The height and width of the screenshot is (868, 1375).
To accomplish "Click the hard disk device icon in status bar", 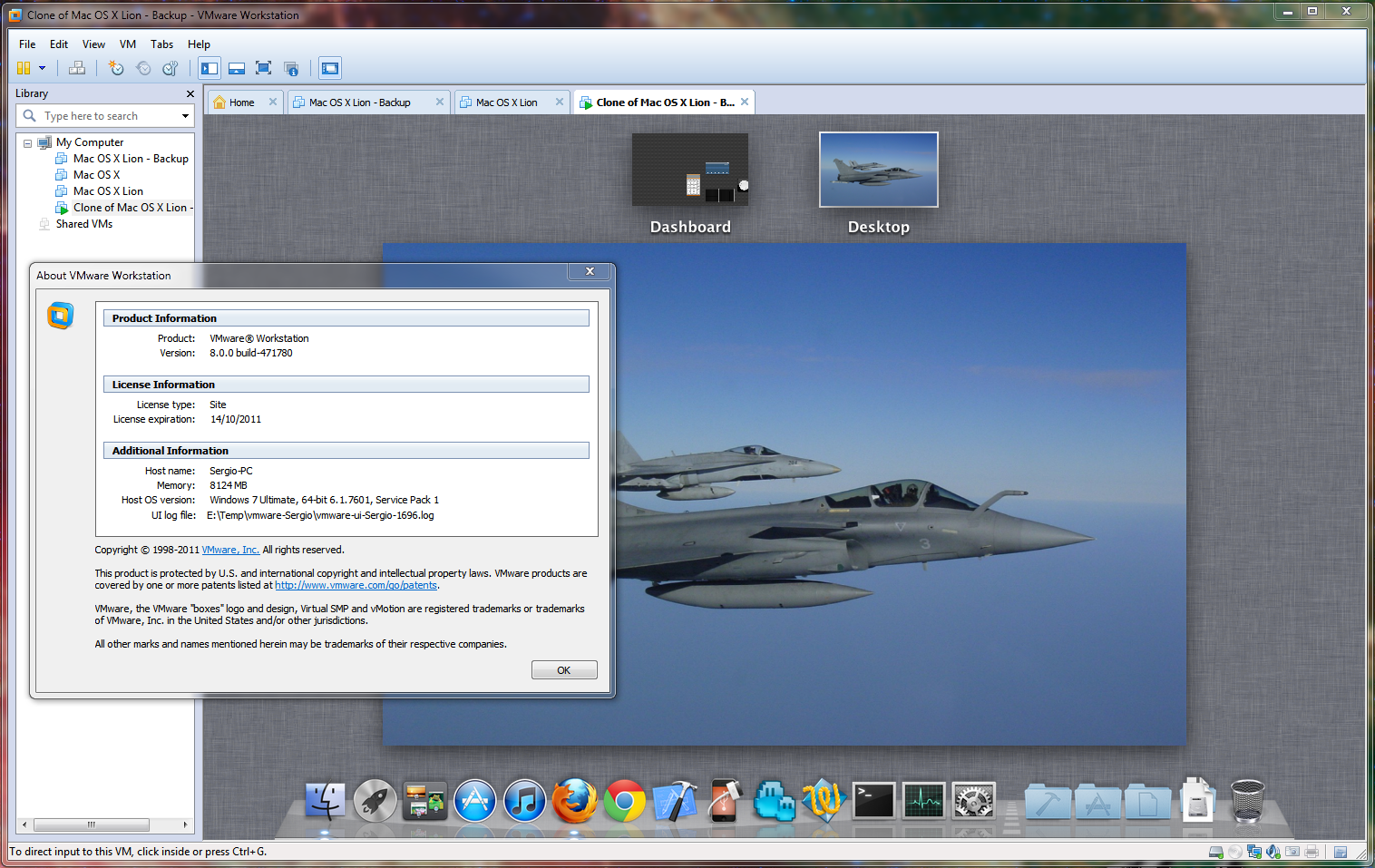I will (x=1216, y=852).
